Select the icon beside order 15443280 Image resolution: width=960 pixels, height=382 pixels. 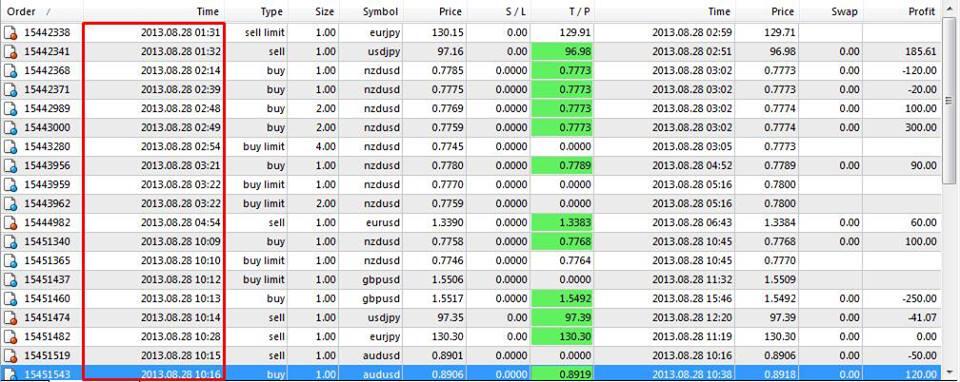coord(10,146)
